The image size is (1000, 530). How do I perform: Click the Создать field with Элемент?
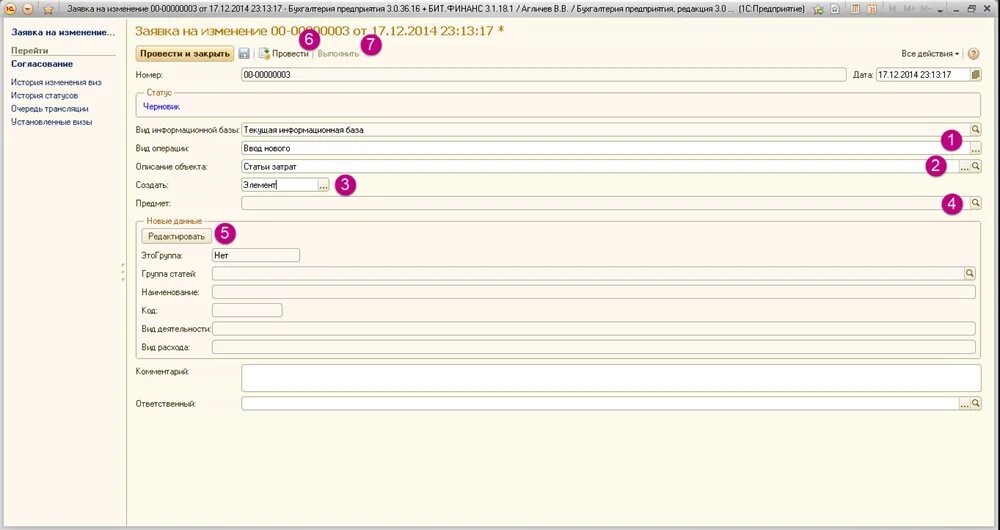(279, 185)
